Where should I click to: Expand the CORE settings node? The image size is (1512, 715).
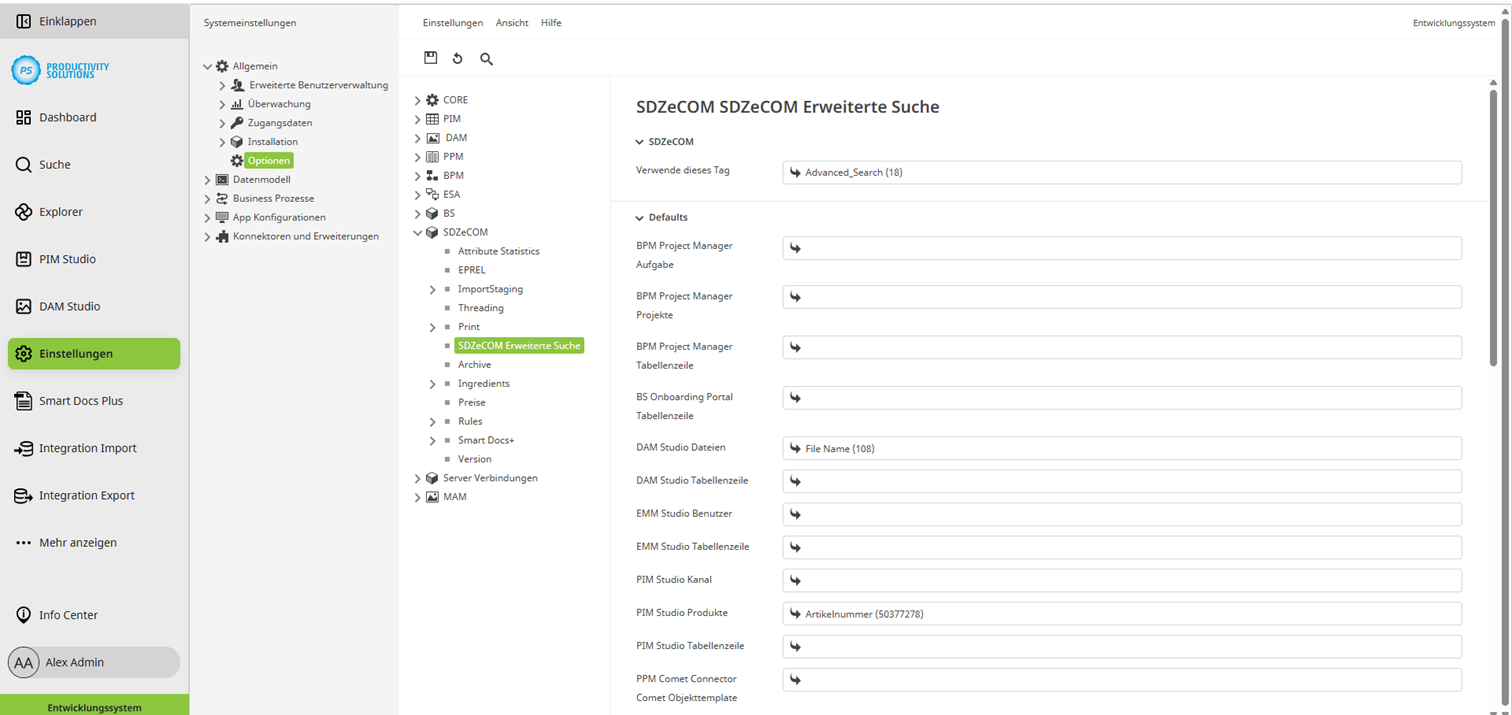417,99
